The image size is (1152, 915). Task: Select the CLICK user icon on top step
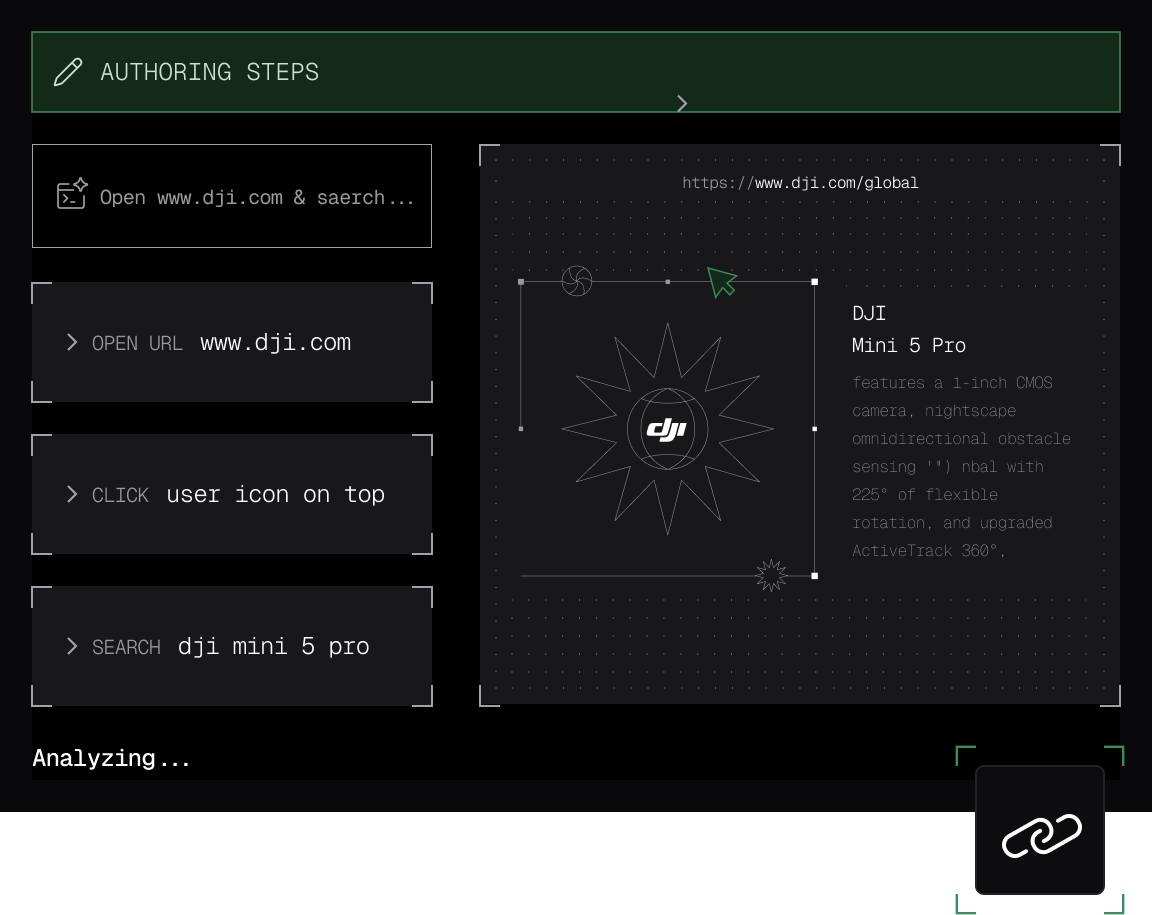click(232, 495)
